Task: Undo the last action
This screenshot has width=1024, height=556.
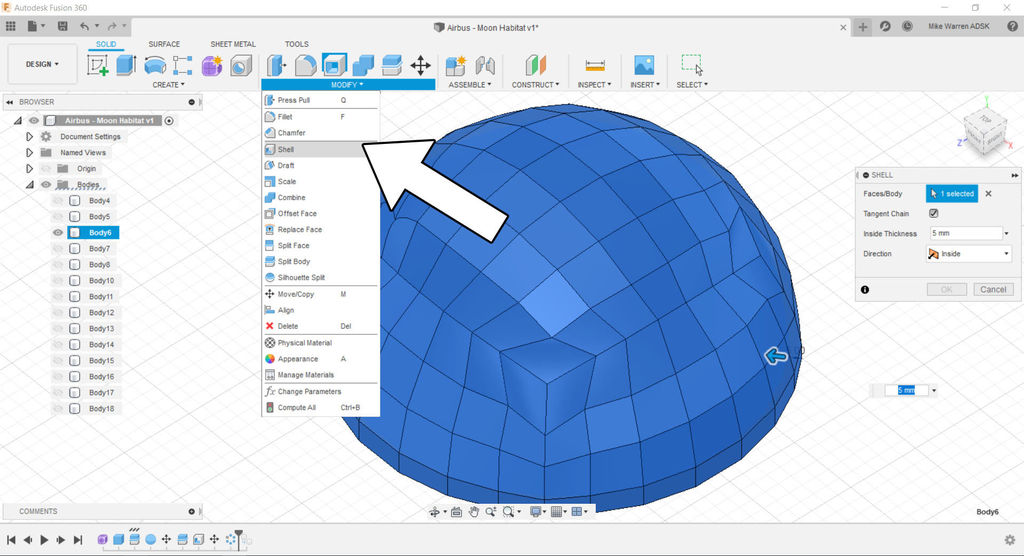Action: point(84,26)
